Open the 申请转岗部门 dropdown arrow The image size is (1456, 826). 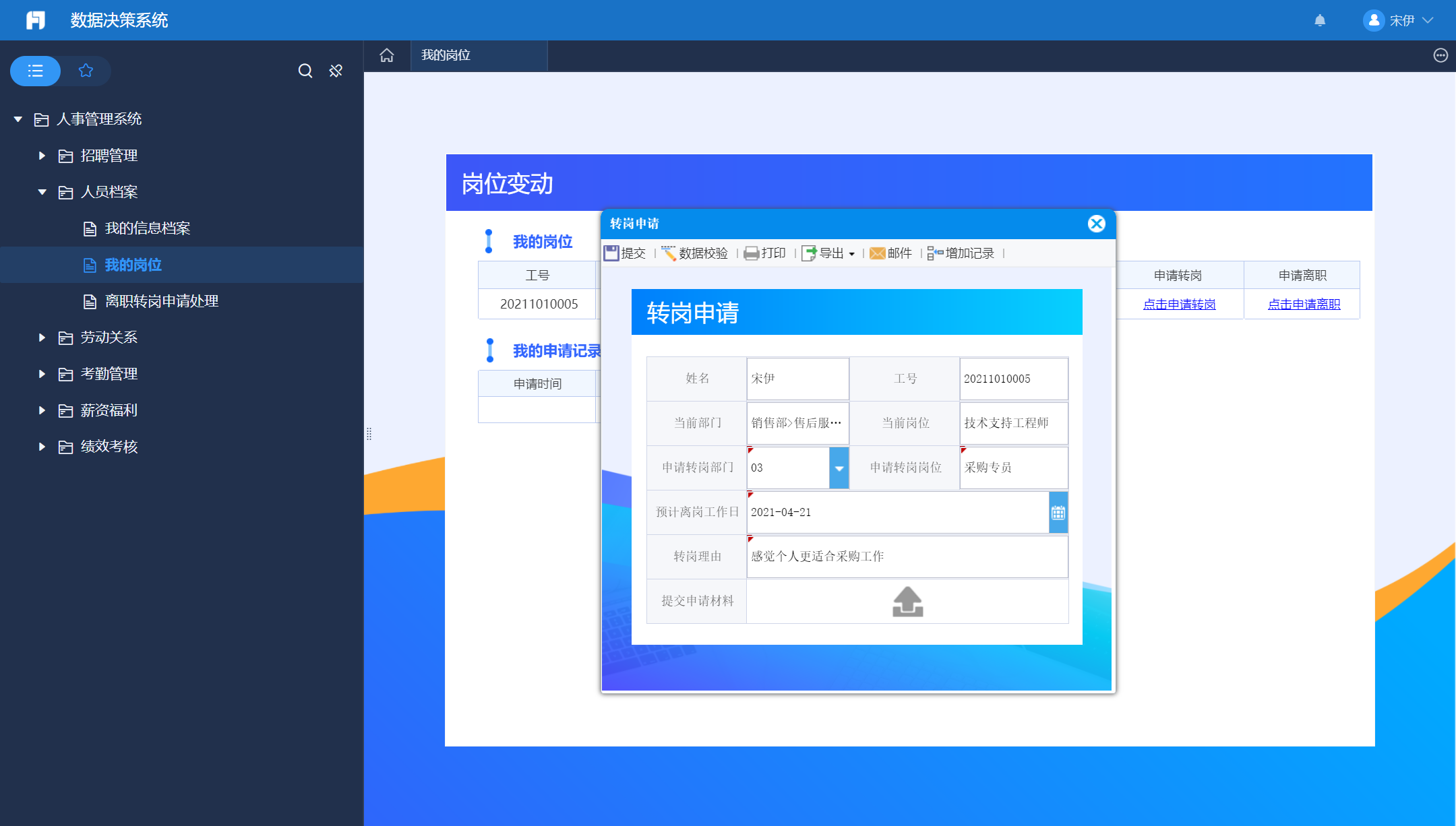pos(839,468)
